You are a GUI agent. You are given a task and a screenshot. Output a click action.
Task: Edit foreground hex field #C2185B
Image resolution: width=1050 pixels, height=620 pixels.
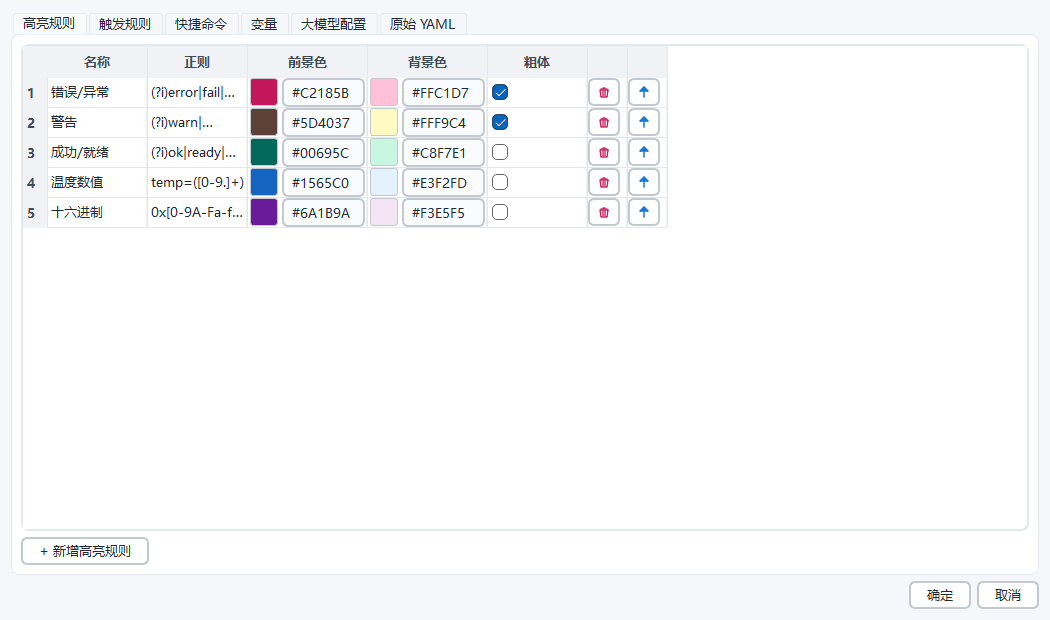click(323, 92)
